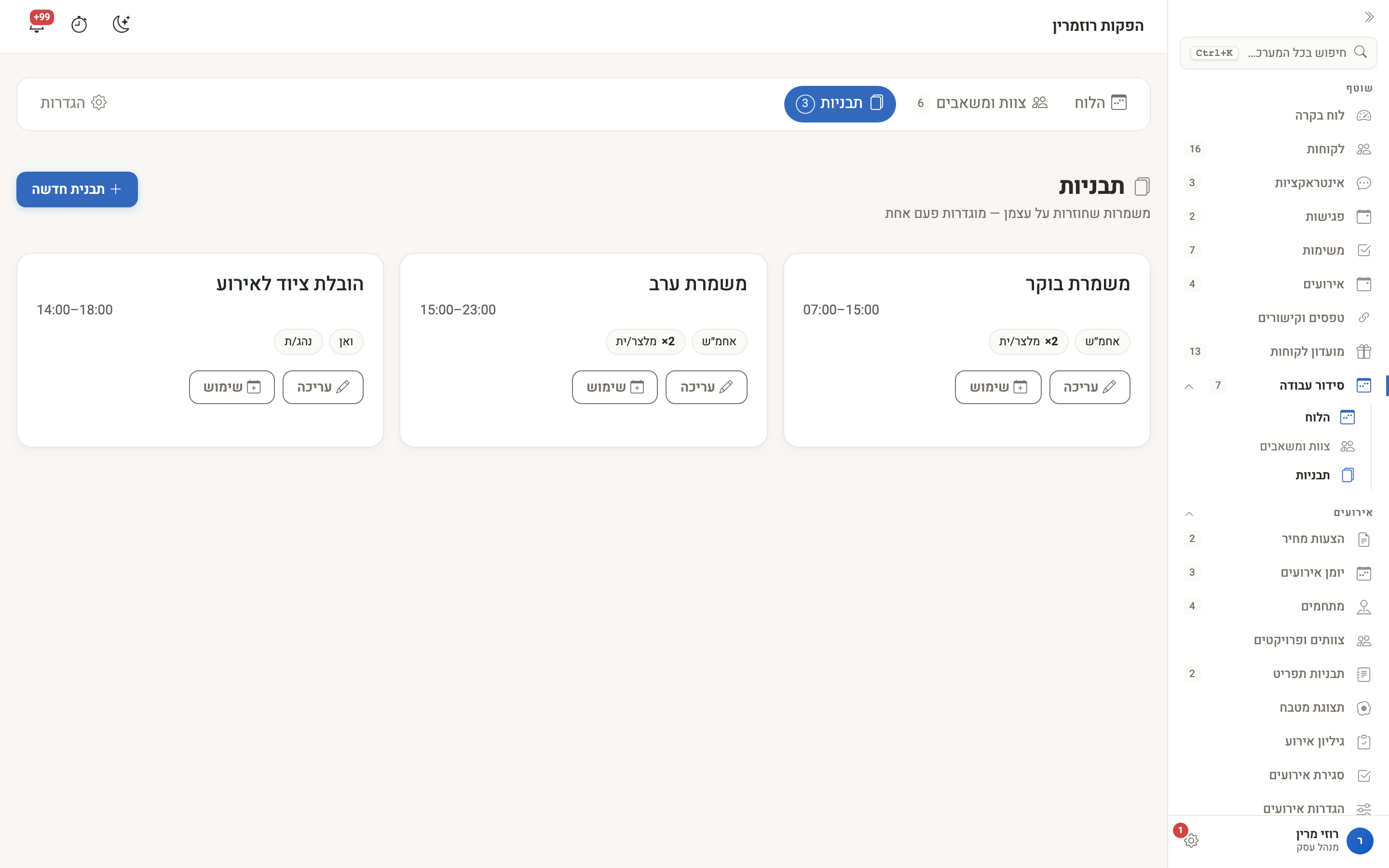The image size is (1389, 868).
Task: Open משימות in the sidebar
Action: tap(1278, 250)
